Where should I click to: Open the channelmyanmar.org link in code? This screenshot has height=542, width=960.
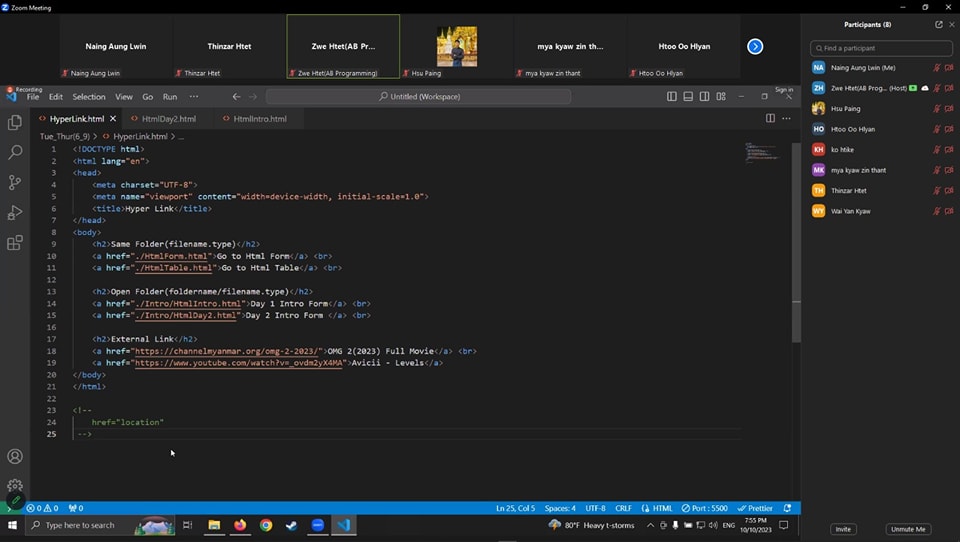coord(228,351)
